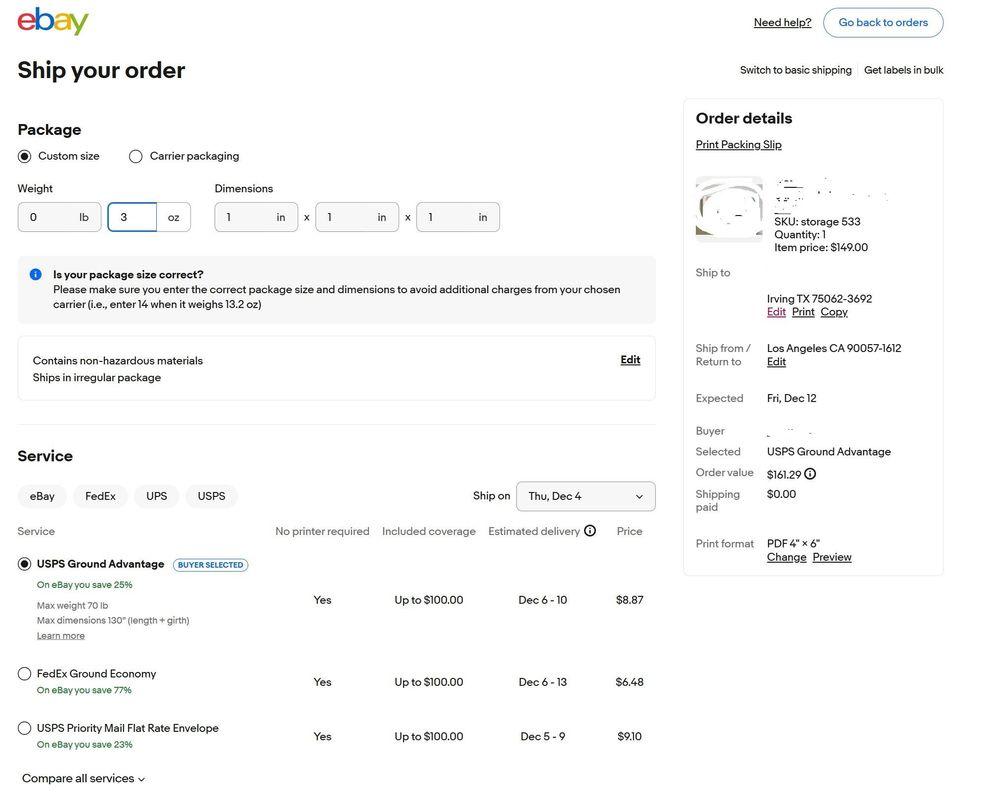This screenshot has width=999, height=800.
Task: Filter services by FedEx
Action: (101, 496)
